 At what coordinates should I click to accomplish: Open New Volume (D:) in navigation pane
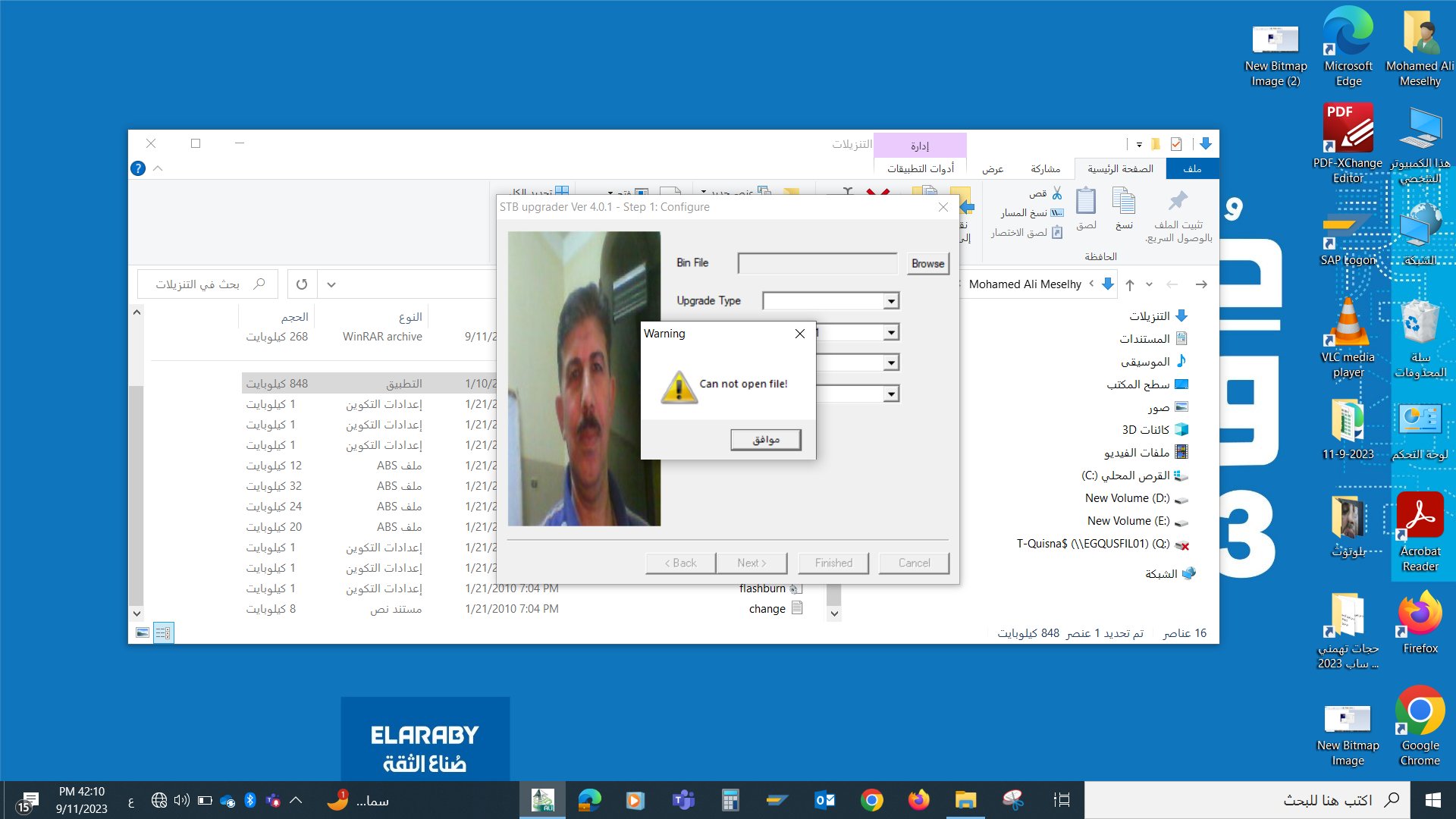pyautogui.click(x=1136, y=498)
